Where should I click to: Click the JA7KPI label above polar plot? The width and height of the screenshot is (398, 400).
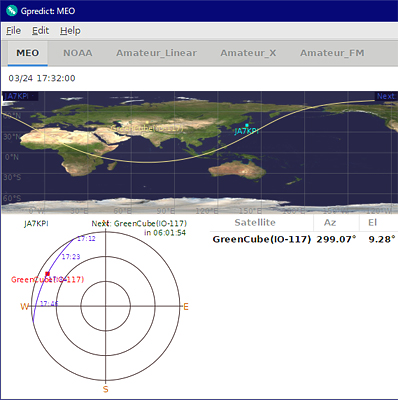point(36,223)
